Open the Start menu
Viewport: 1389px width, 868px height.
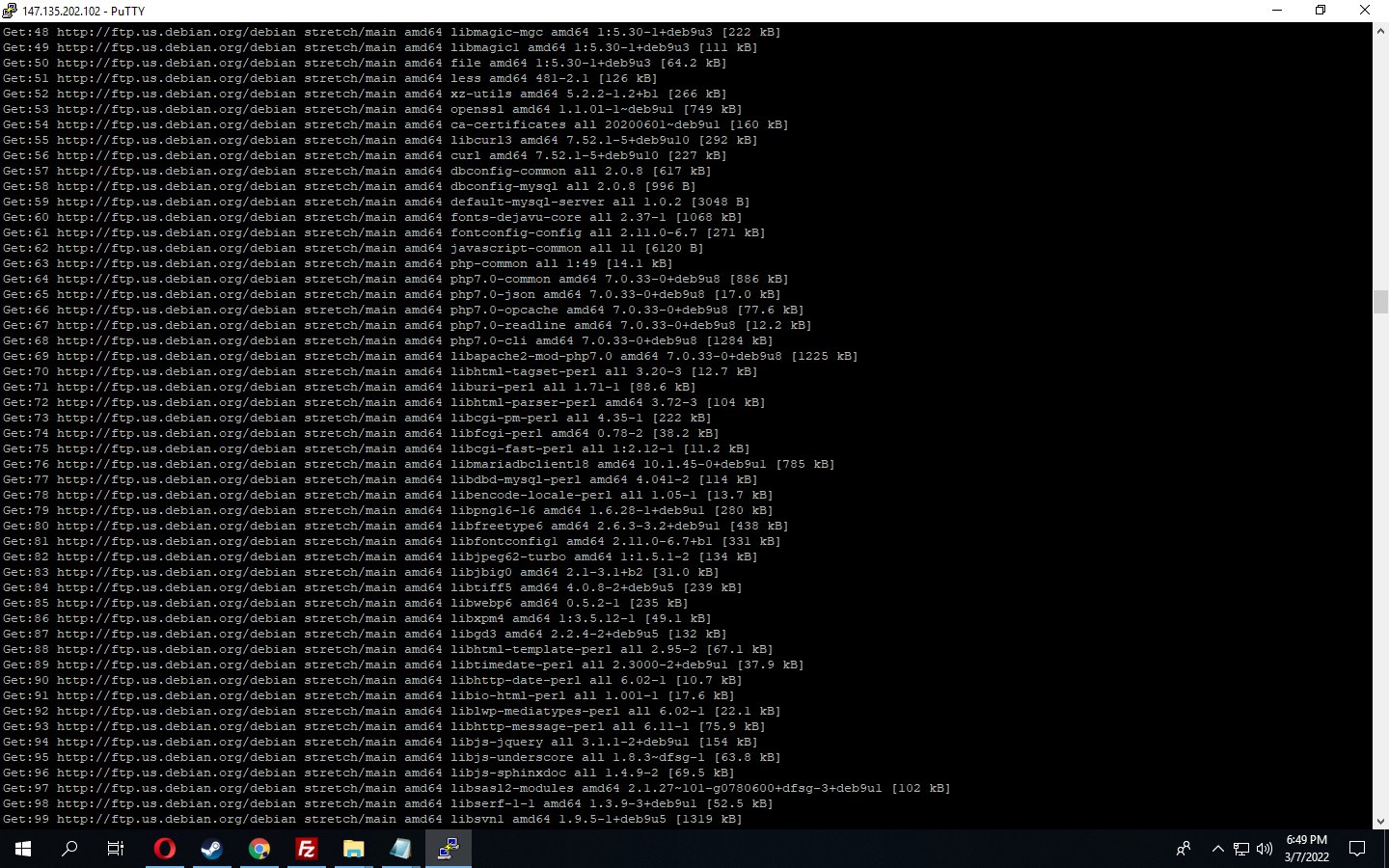click(x=21, y=849)
